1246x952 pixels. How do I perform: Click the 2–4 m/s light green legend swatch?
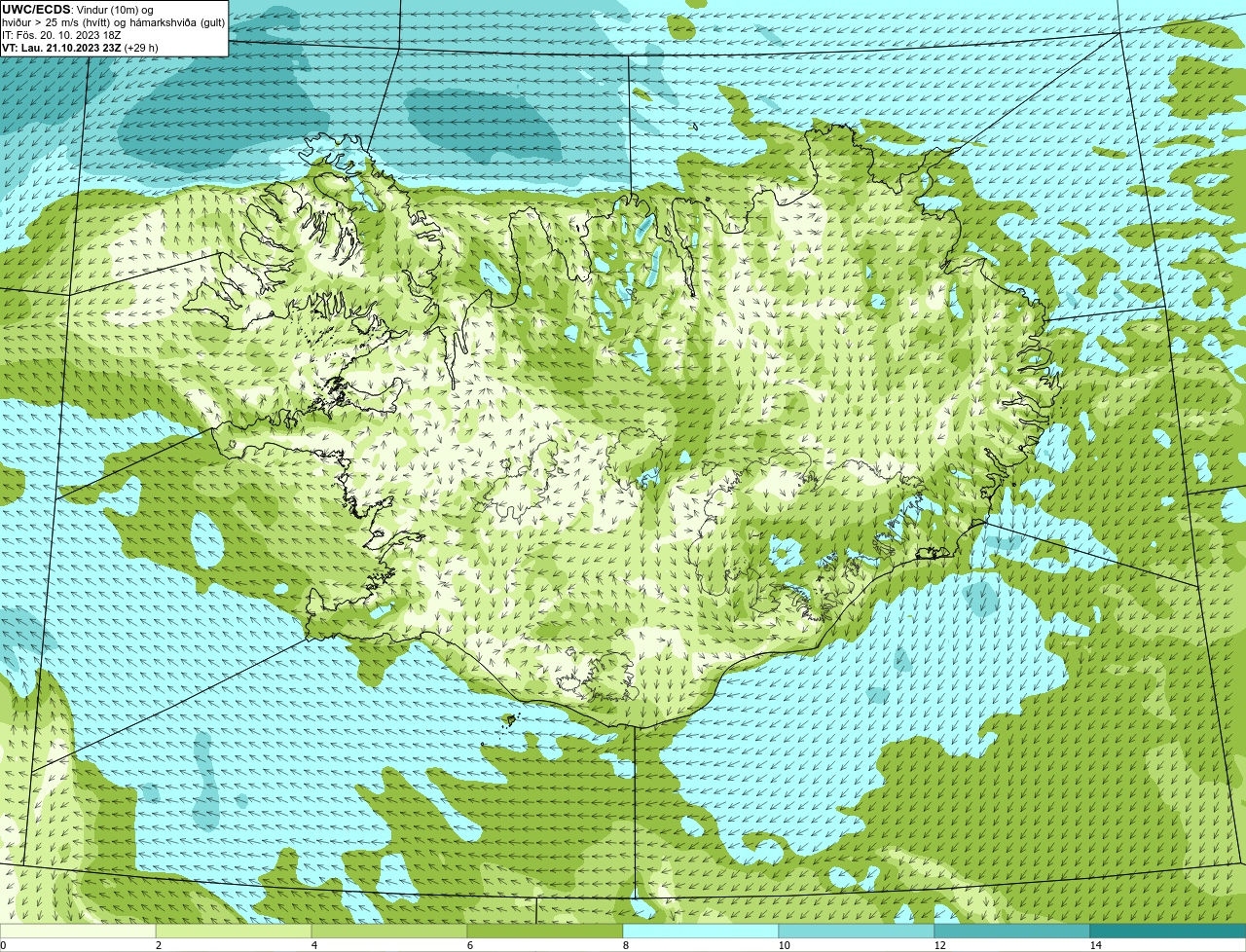pyautogui.click(x=234, y=932)
